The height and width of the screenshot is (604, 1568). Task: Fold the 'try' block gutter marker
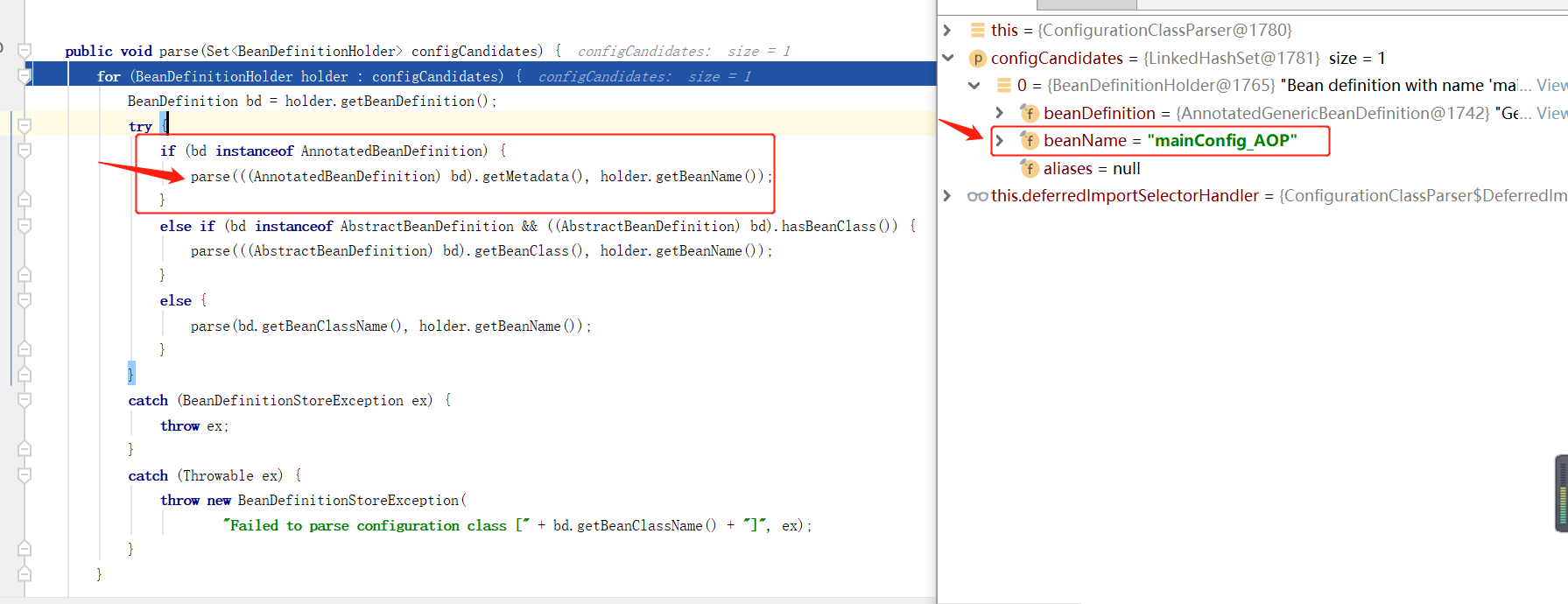click(x=25, y=126)
